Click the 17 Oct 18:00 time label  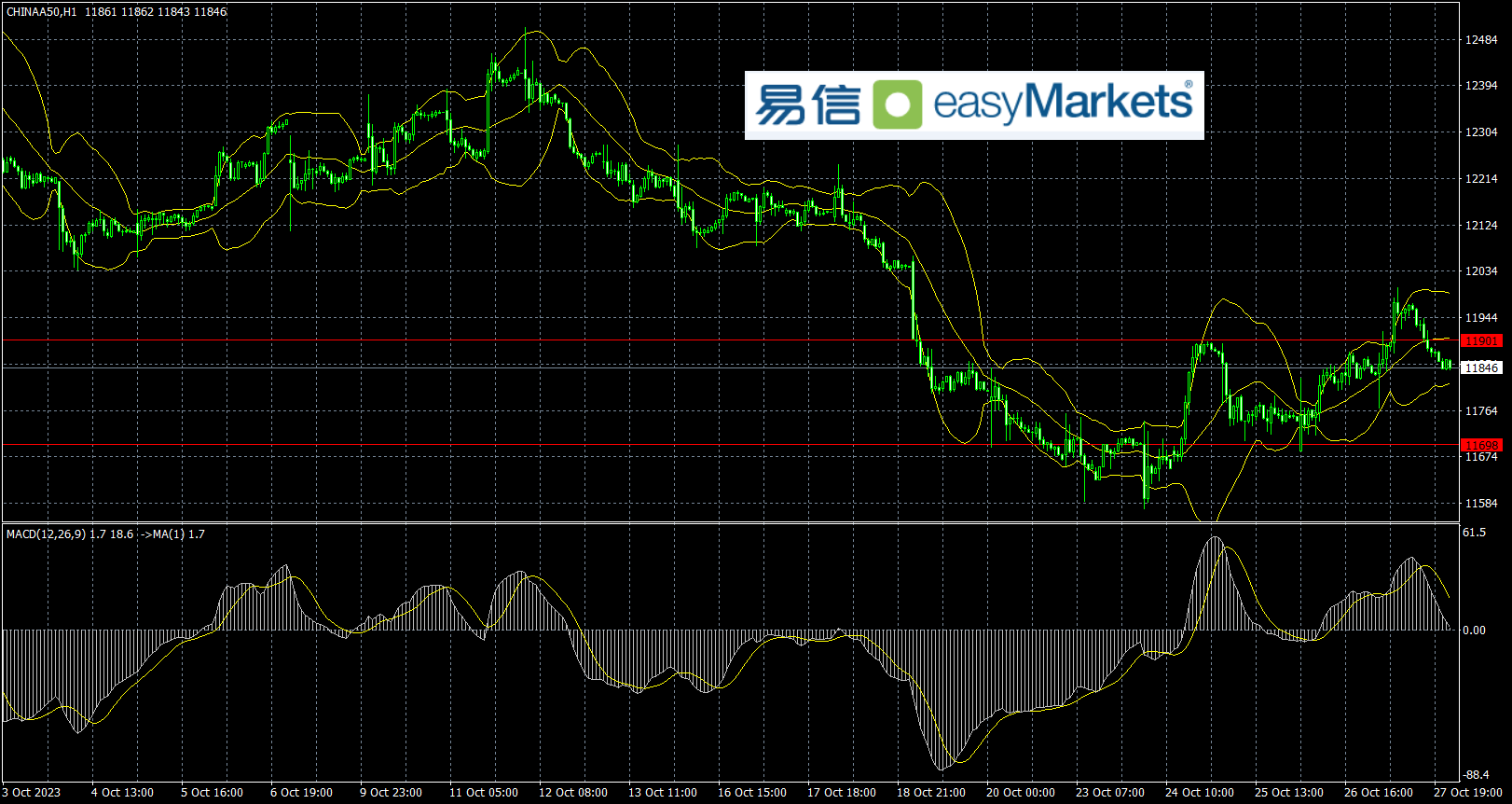click(842, 793)
